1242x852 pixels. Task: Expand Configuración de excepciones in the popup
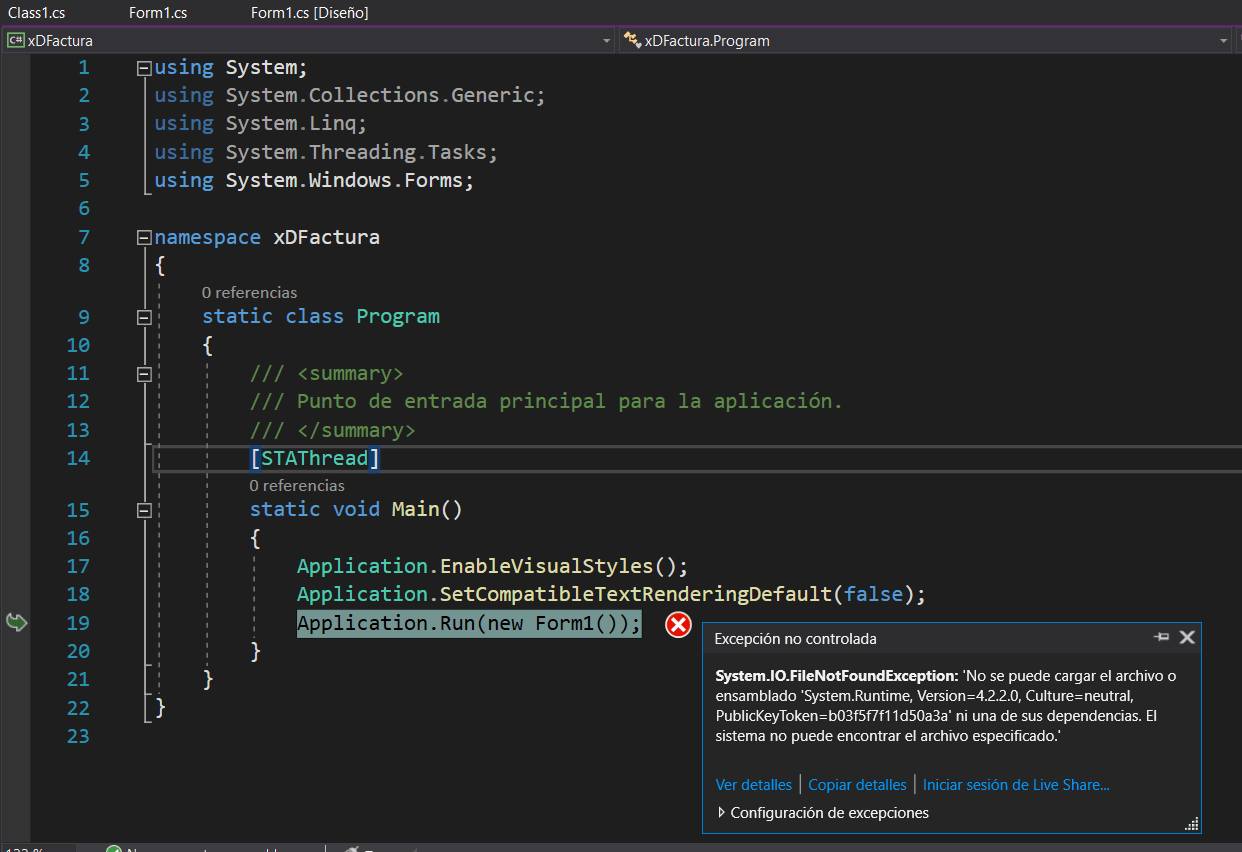[x=722, y=813]
